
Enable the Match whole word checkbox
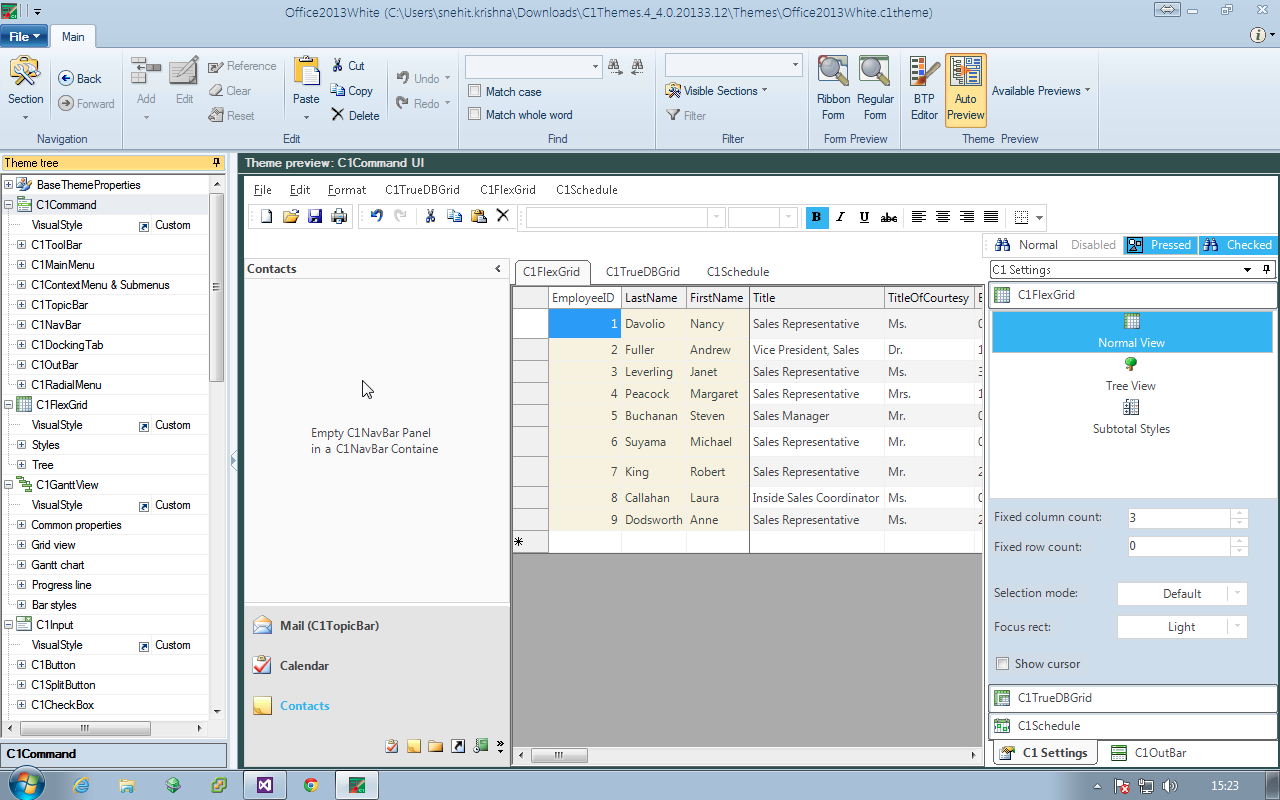(475, 114)
